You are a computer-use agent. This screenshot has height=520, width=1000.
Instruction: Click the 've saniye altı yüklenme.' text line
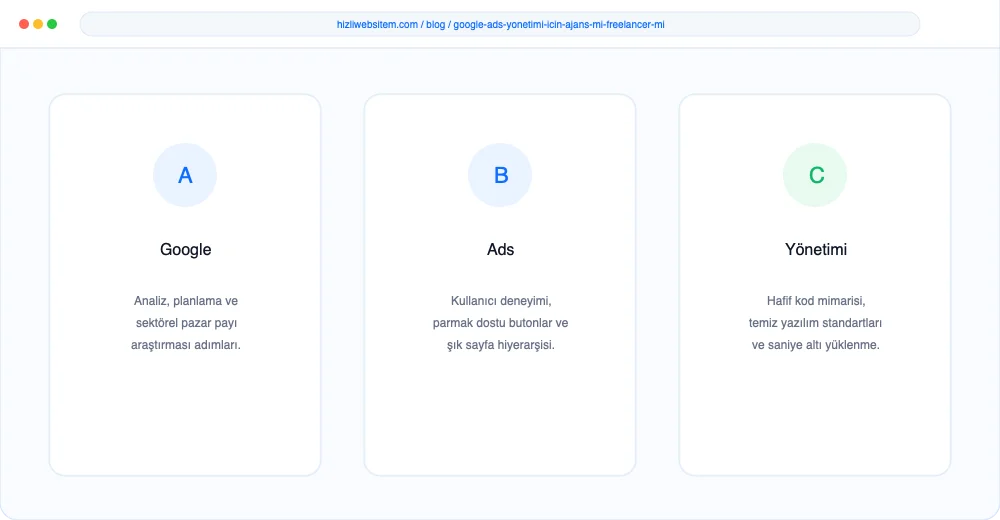[x=816, y=345]
